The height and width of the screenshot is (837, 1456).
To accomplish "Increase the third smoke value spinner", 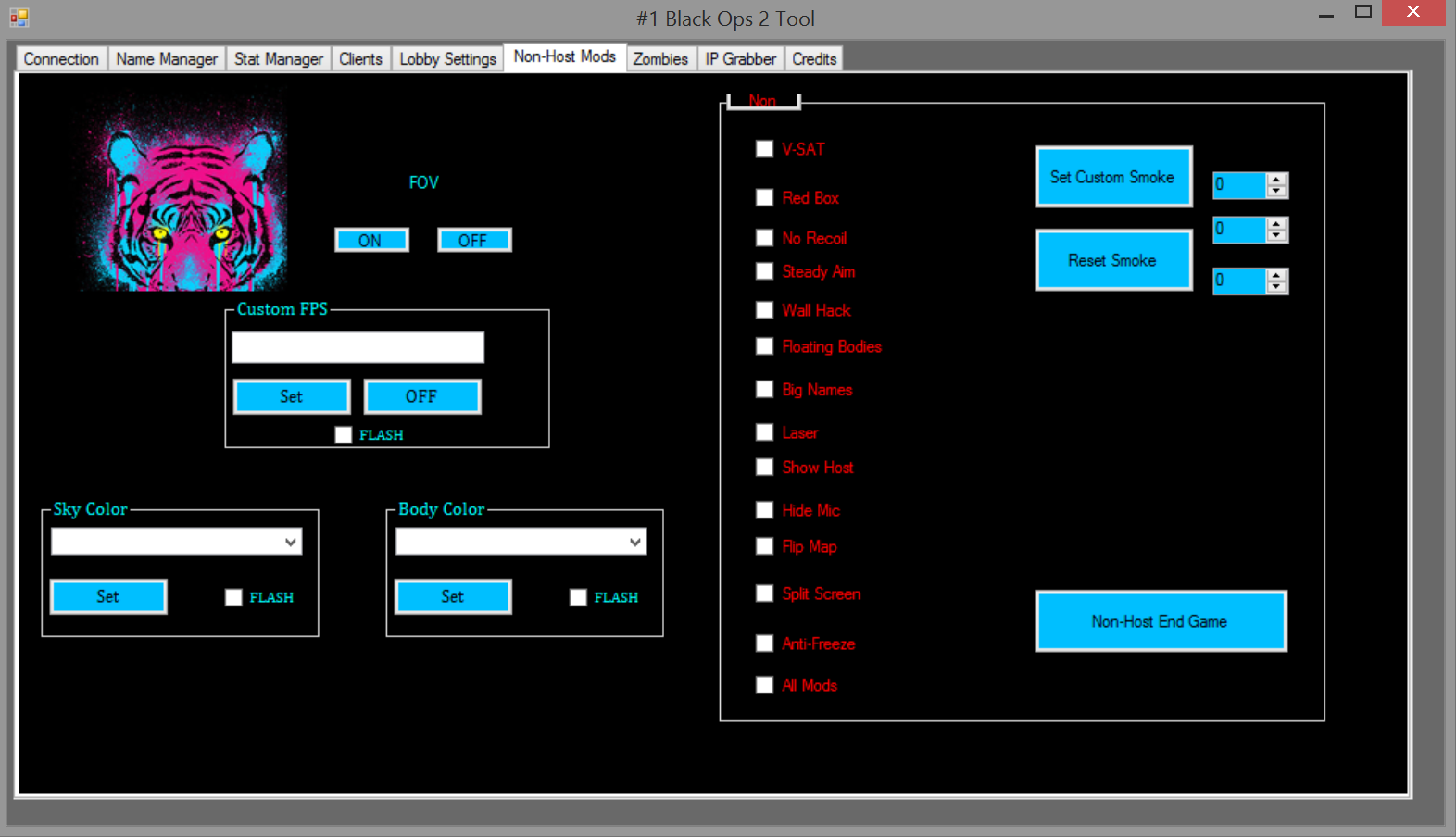I will coord(1277,275).
